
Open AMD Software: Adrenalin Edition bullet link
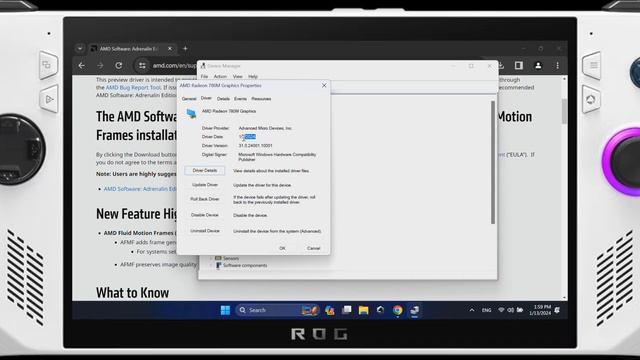pos(140,189)
